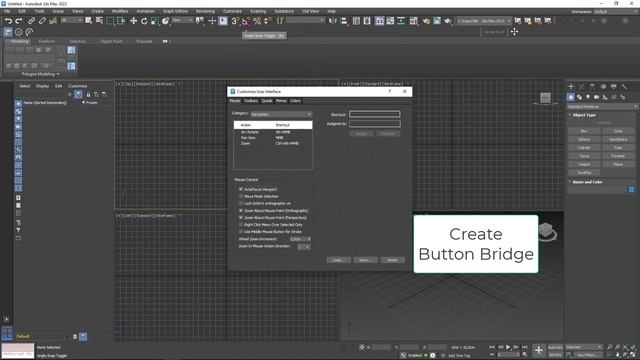Click the object color swatch in Name and Color
Viewport: 640px width, 360px height.
(631, 189)
